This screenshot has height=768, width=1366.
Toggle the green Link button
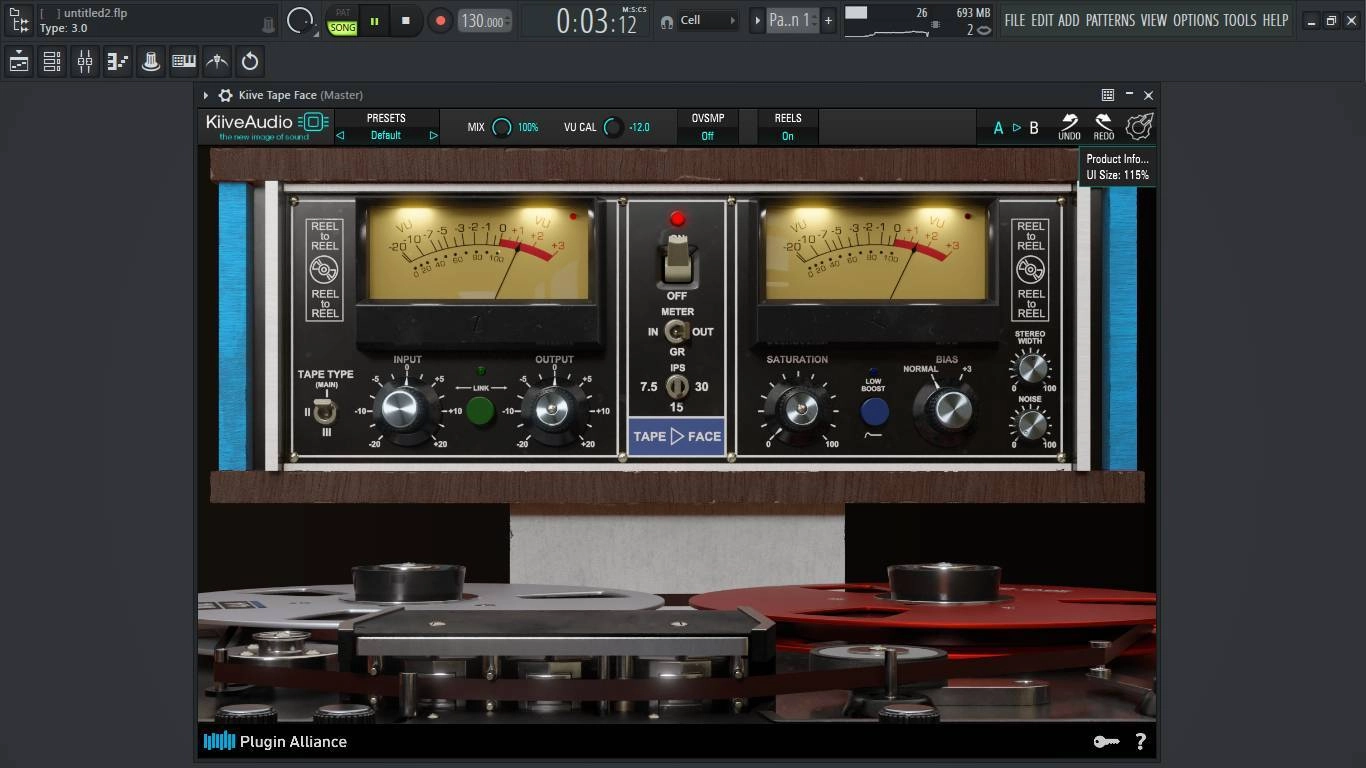[481, 411]
